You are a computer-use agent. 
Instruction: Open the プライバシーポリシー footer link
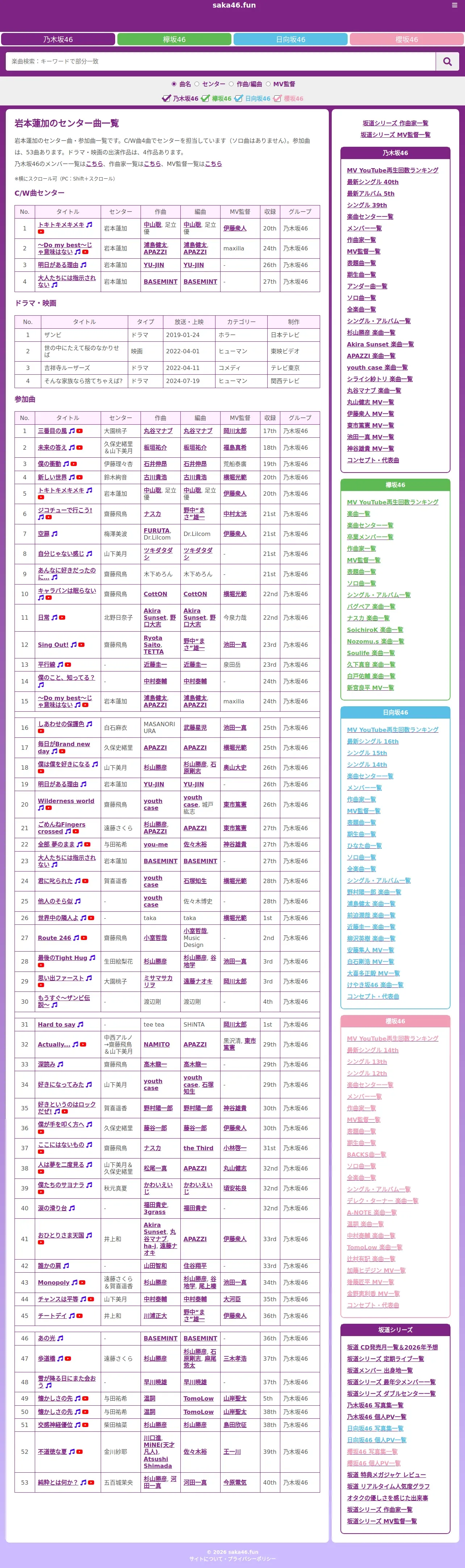pyautogui.click(x=251, y=1559)
